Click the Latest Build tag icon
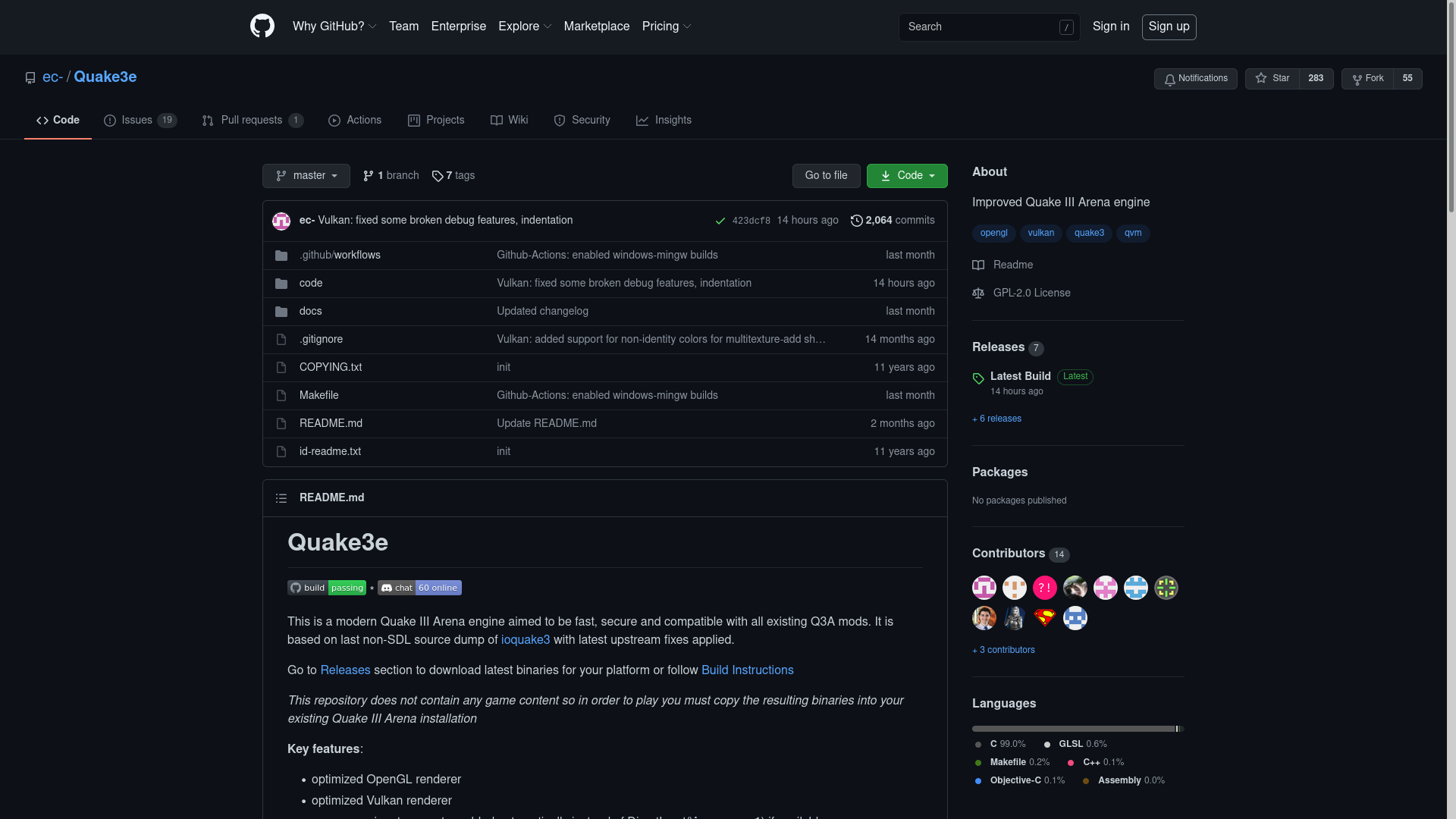The image size is (1456, 819). tap(978, 378)
